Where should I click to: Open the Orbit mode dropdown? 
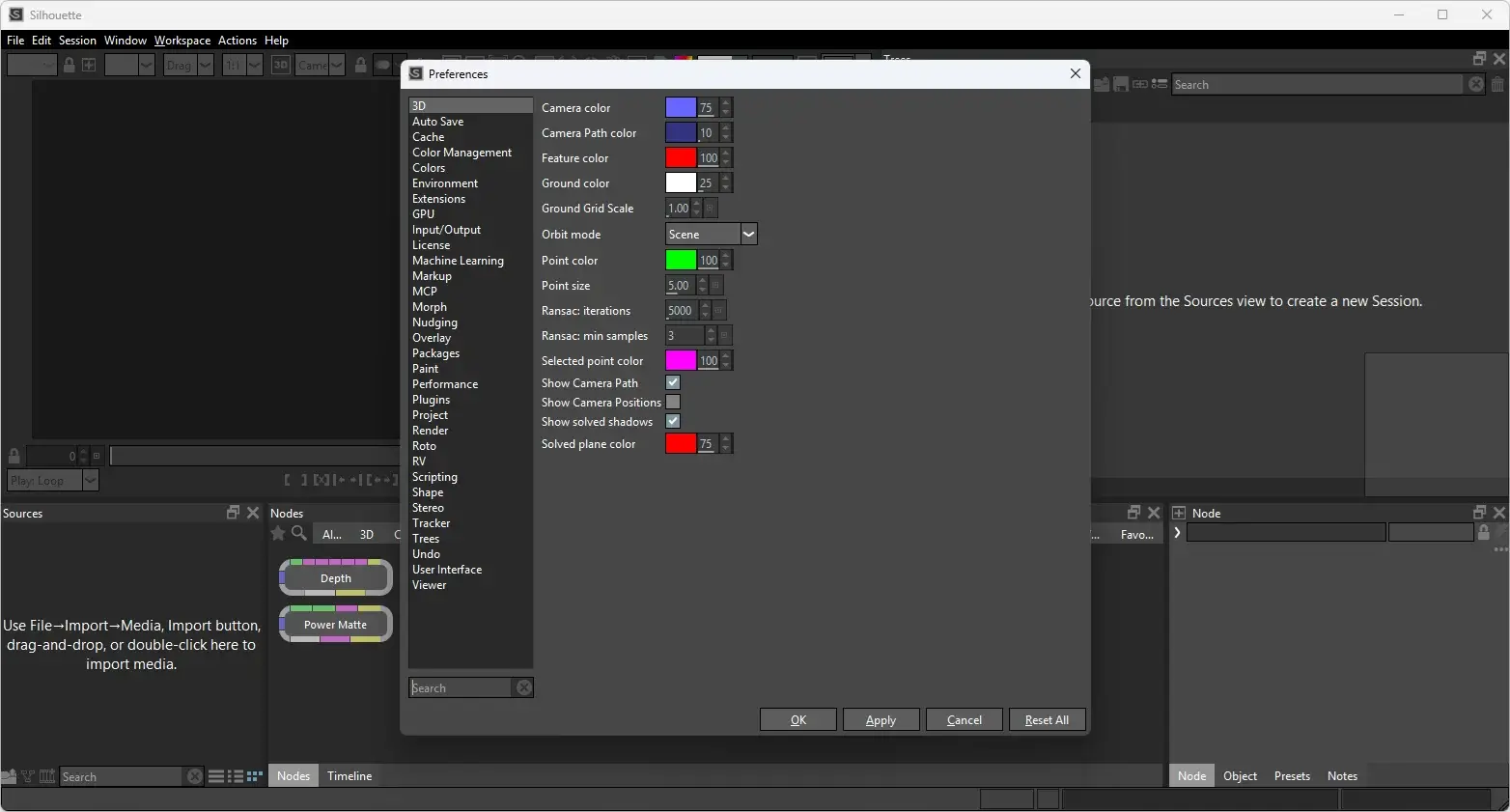point(712,234)
